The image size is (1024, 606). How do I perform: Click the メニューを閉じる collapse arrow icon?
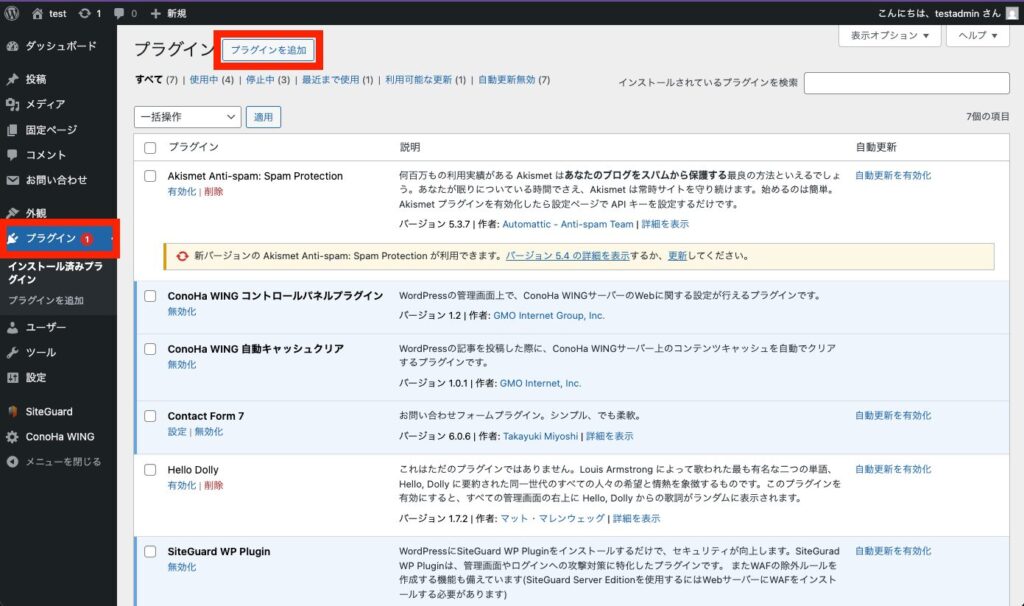12,462
